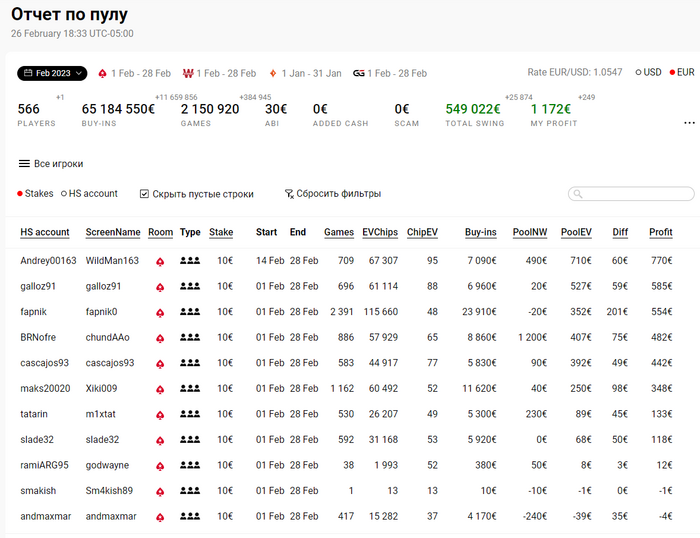
Task: Click three-players type icon in fapnik row
Action: pos(190,311)
